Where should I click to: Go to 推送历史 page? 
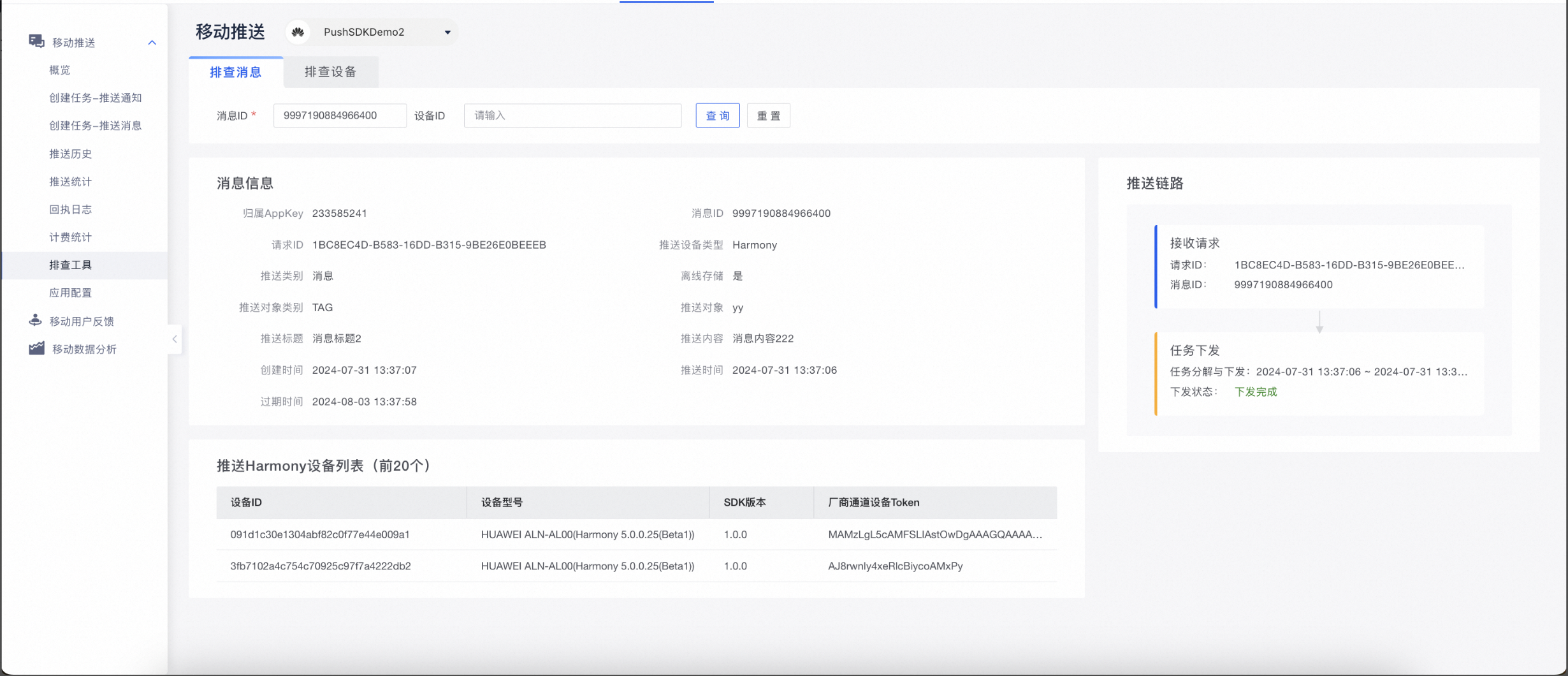tap(71, 154)
